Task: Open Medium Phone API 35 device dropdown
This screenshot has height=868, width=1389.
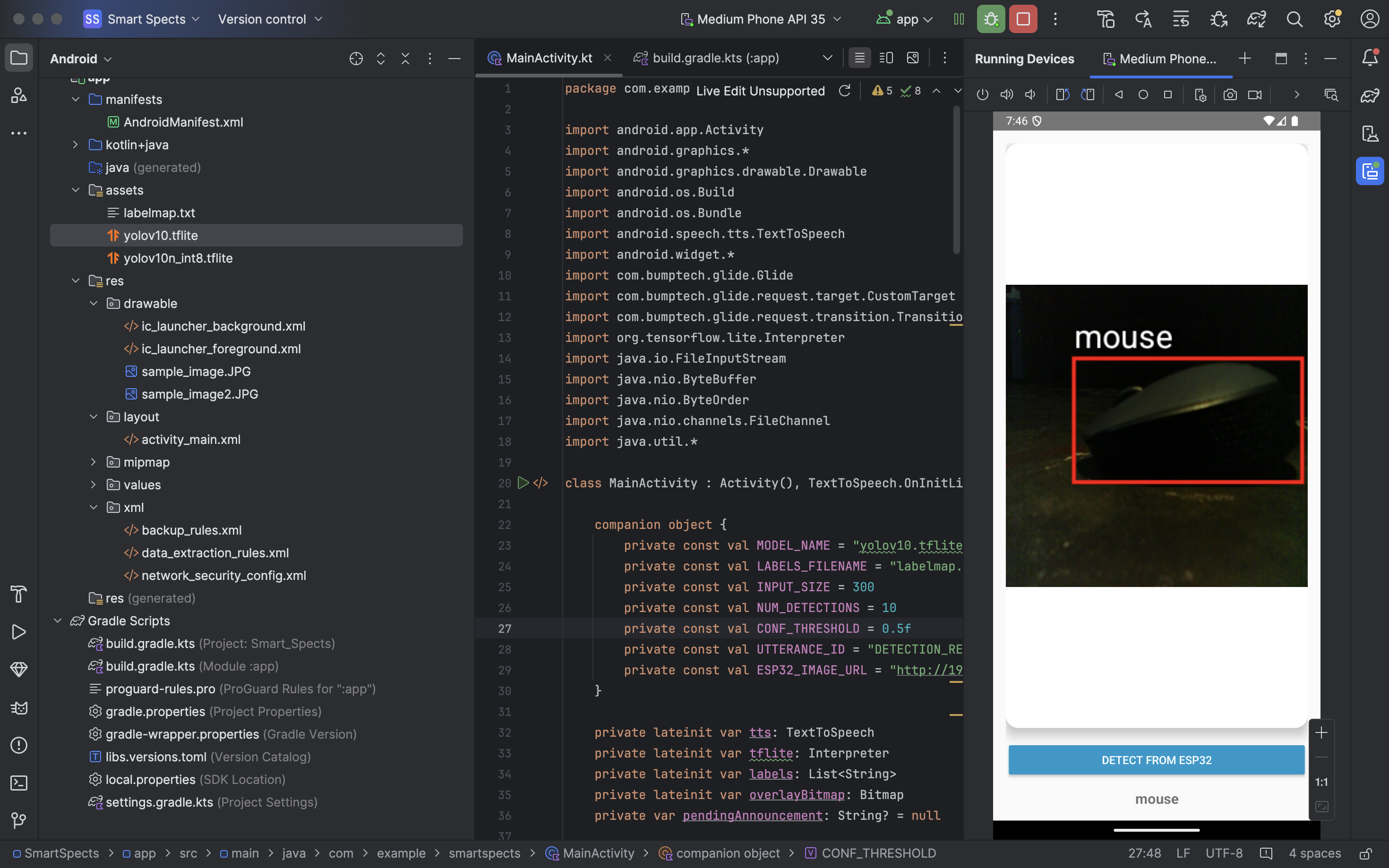Action: [x=761, y=19]
